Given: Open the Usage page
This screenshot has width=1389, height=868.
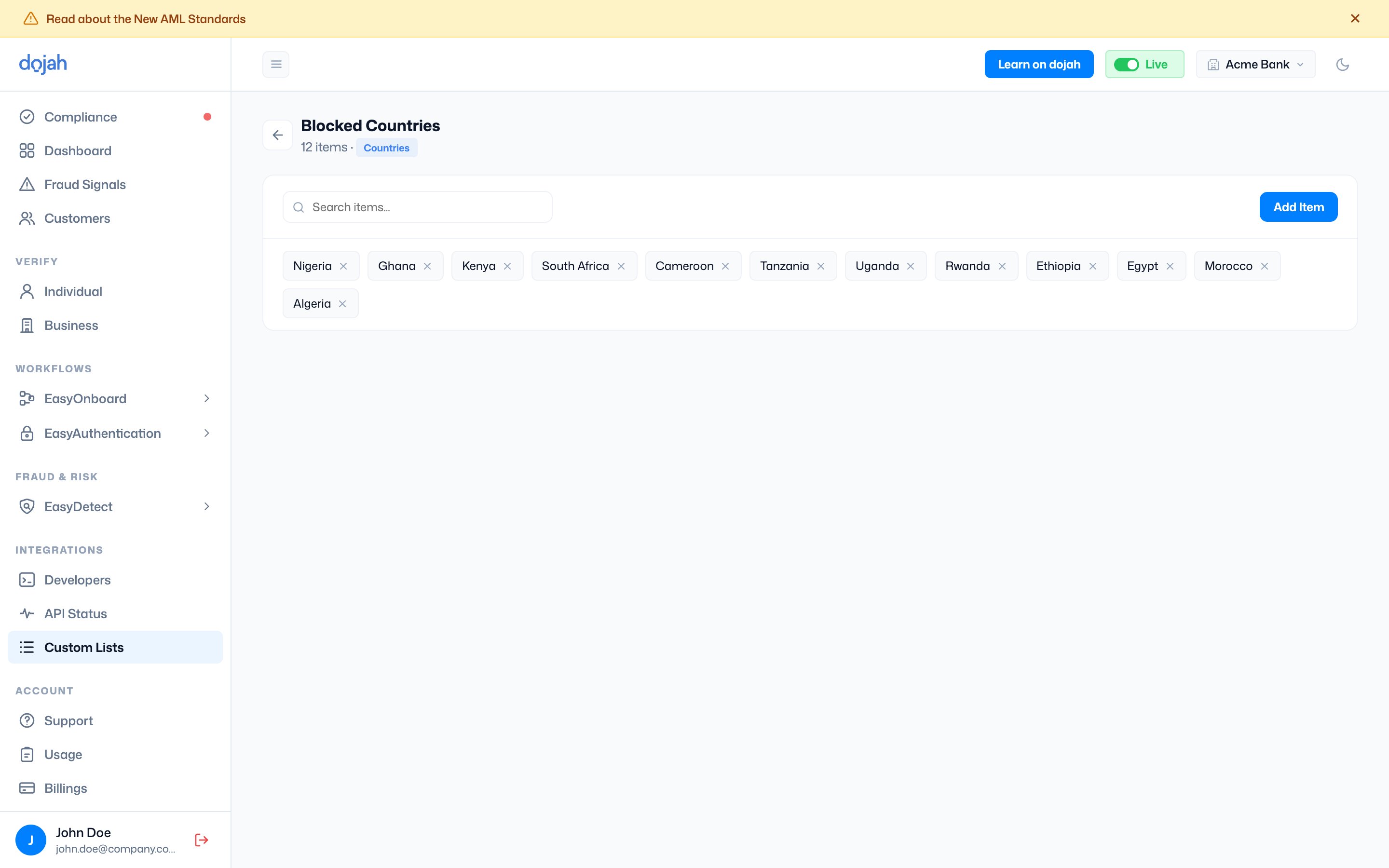Looking at the screenshot, I should (x=115, y=754).
